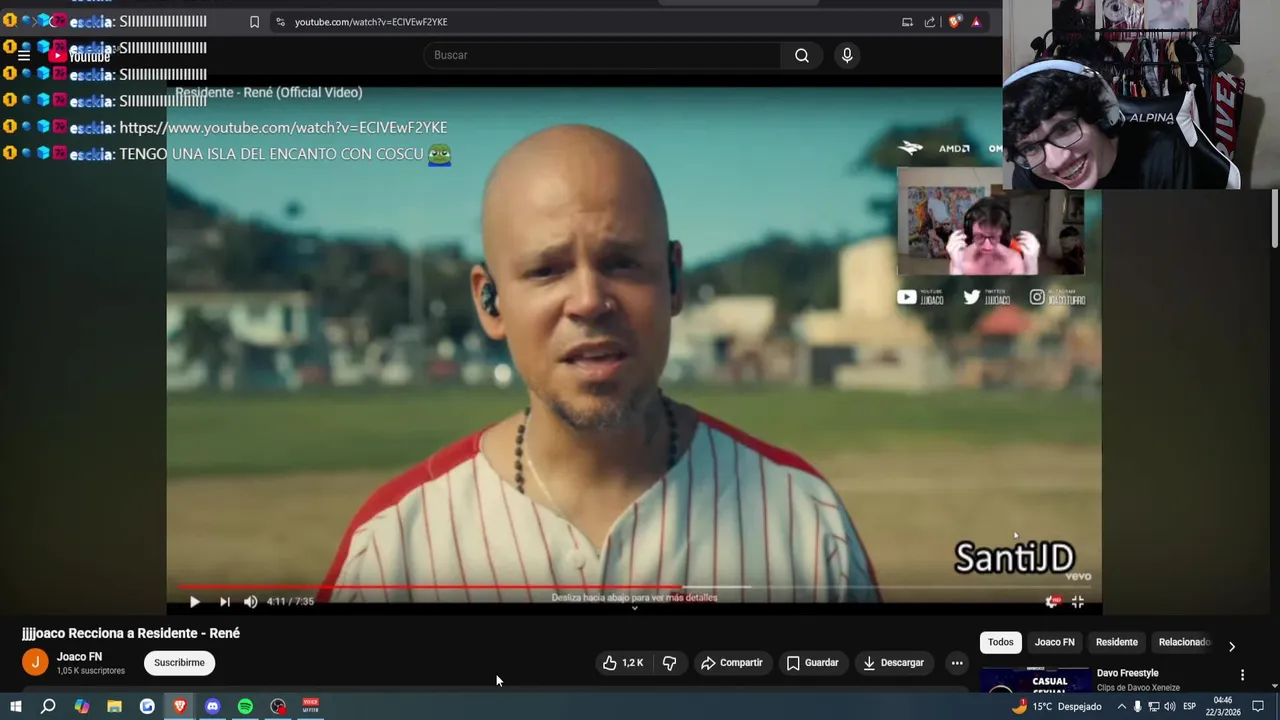The width and height of the screenshot is (1280, 720).
Task: Open Brave Shields lion icon
Action: pyautogui.click(x=954, y=22)
